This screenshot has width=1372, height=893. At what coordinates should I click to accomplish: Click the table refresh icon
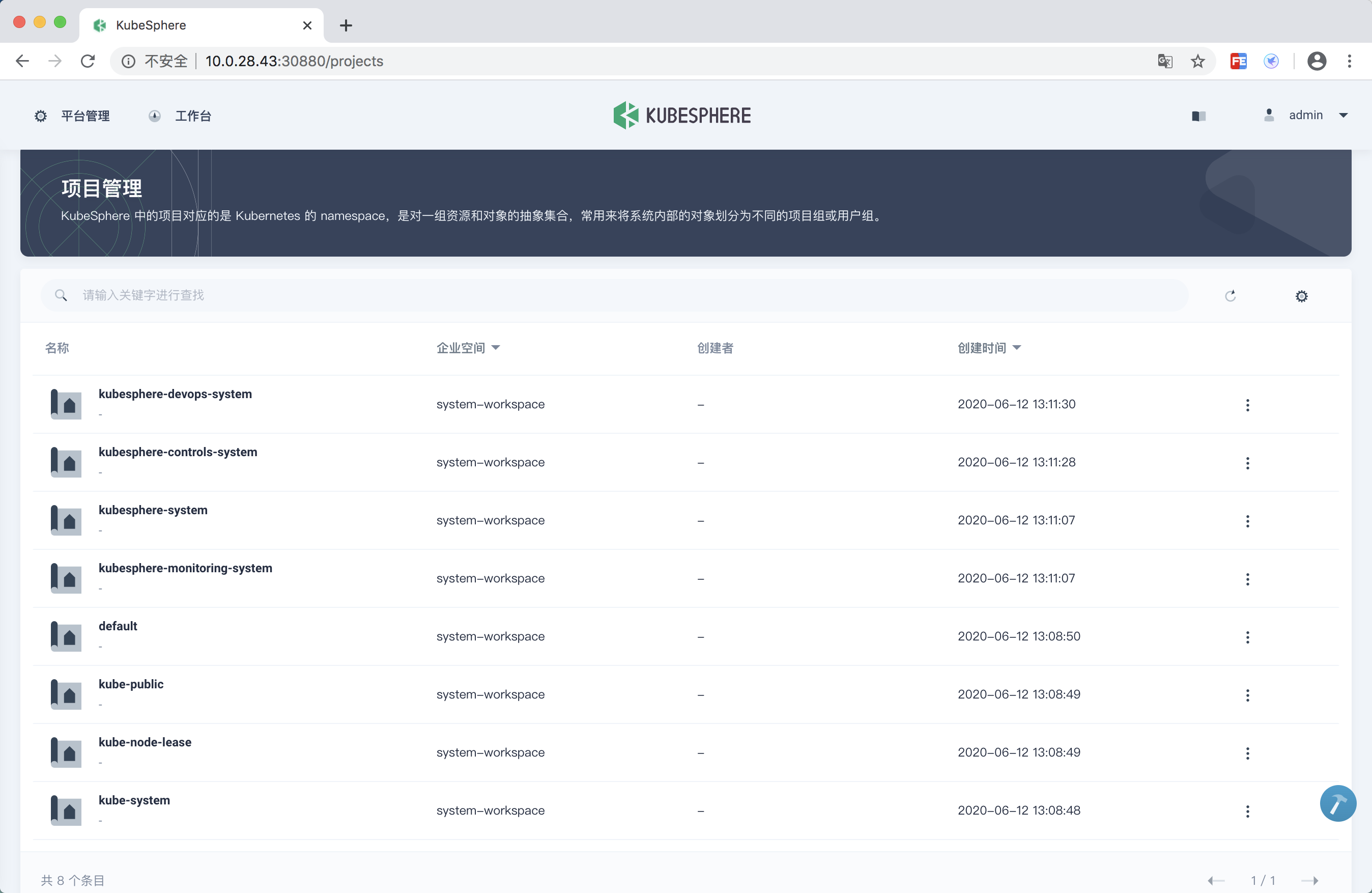1230,296
